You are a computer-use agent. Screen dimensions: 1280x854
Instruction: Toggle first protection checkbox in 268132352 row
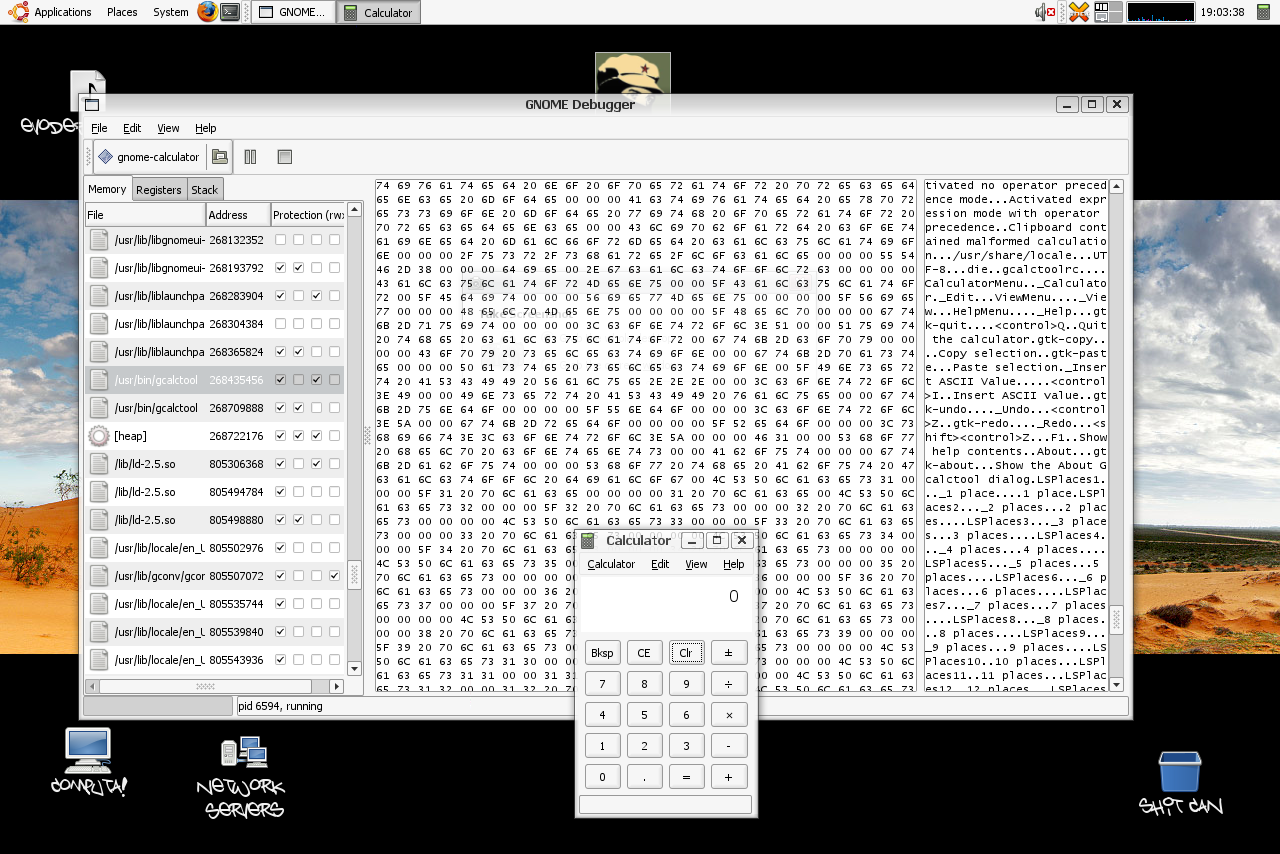click(x=280, y=240)
